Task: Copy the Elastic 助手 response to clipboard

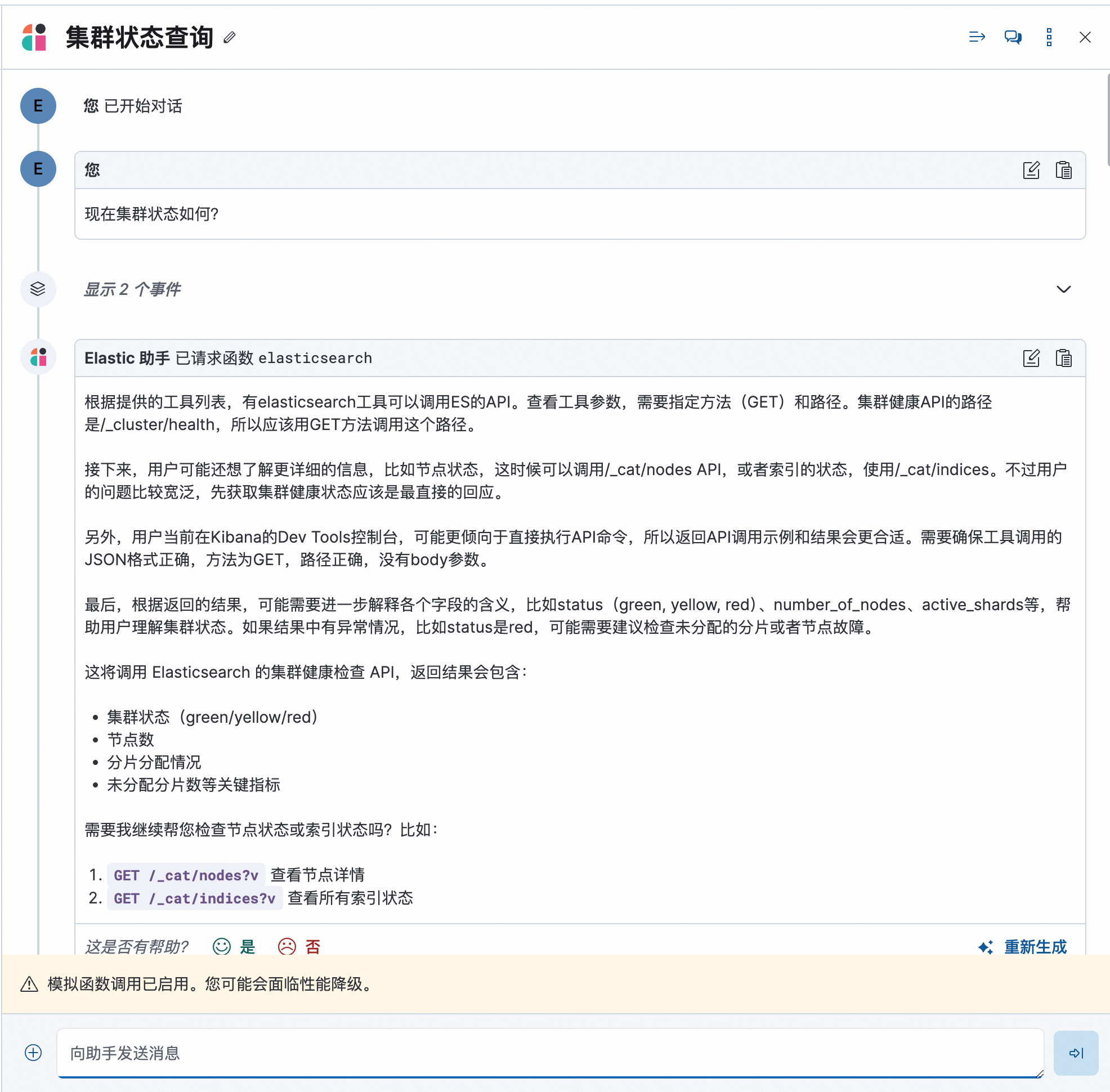Action: pos(1063,357)
